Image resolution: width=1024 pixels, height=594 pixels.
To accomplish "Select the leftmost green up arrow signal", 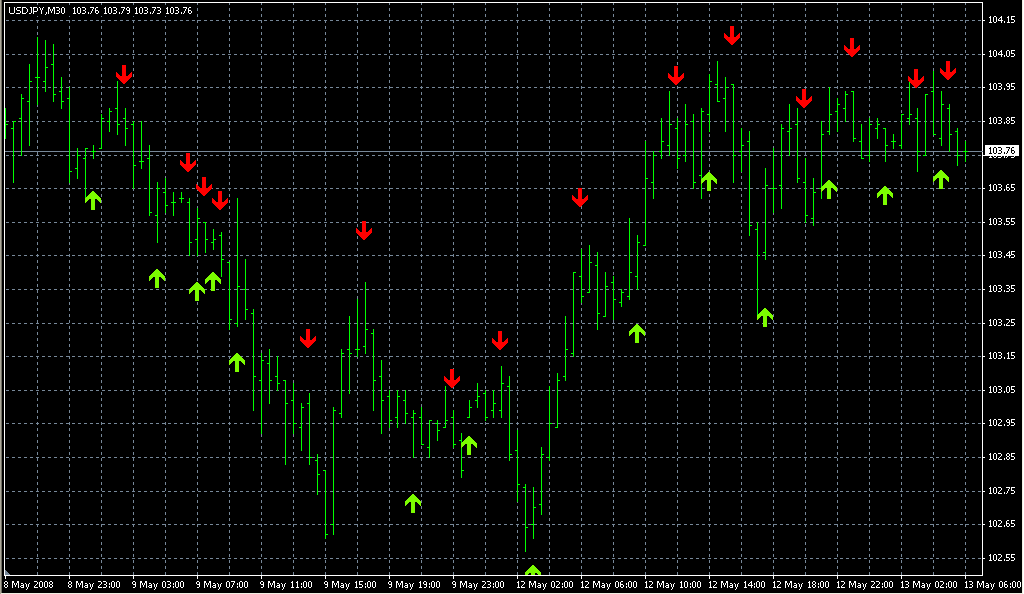I will click(x=93, y=200).
